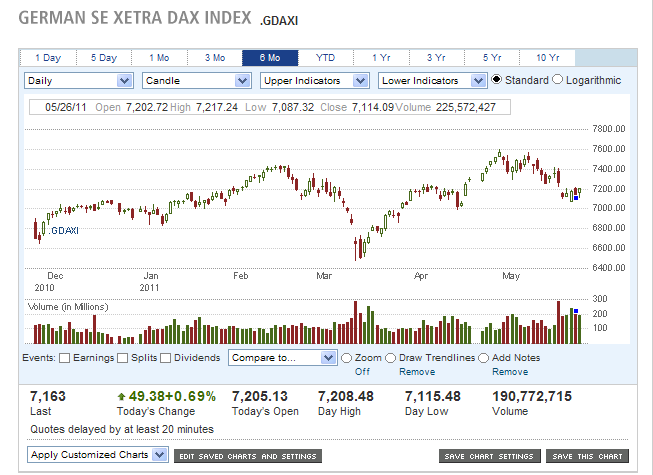Click the Volume value 190,772,715
Screen dimensions: 653x475
coord(532,396)
